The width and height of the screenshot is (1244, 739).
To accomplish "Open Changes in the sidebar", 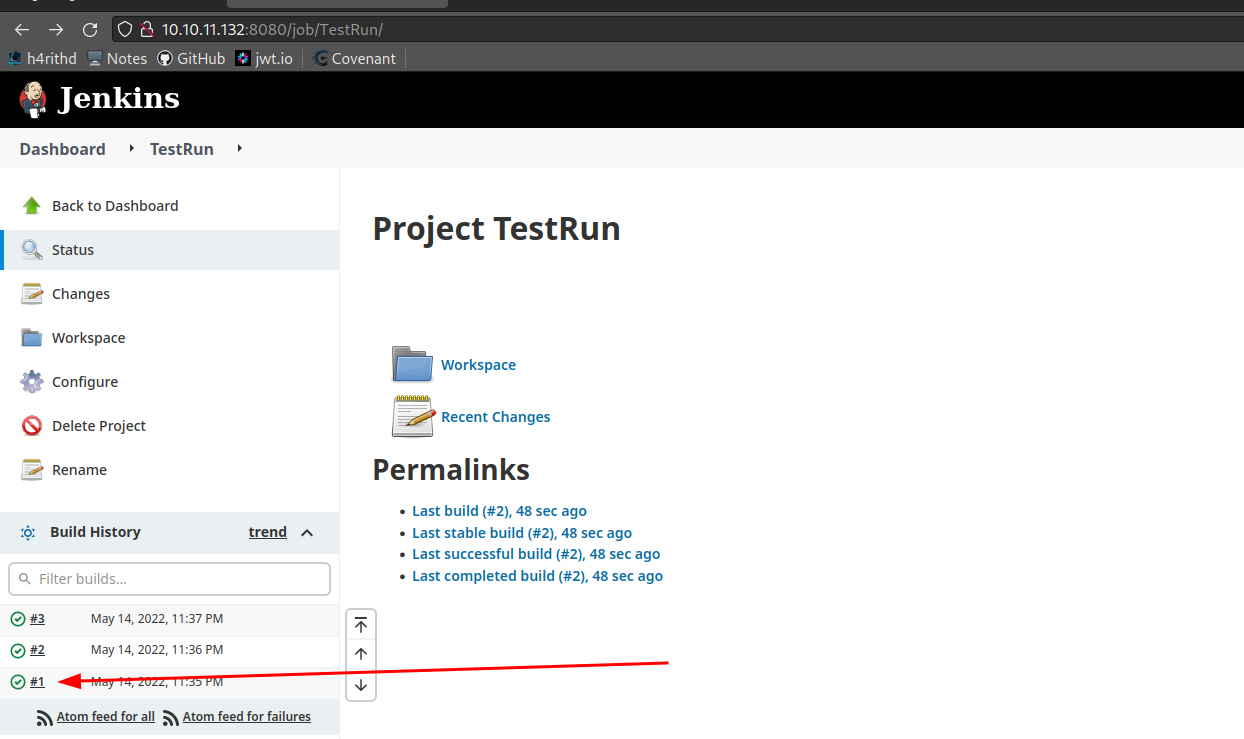I will pos(170,294).
